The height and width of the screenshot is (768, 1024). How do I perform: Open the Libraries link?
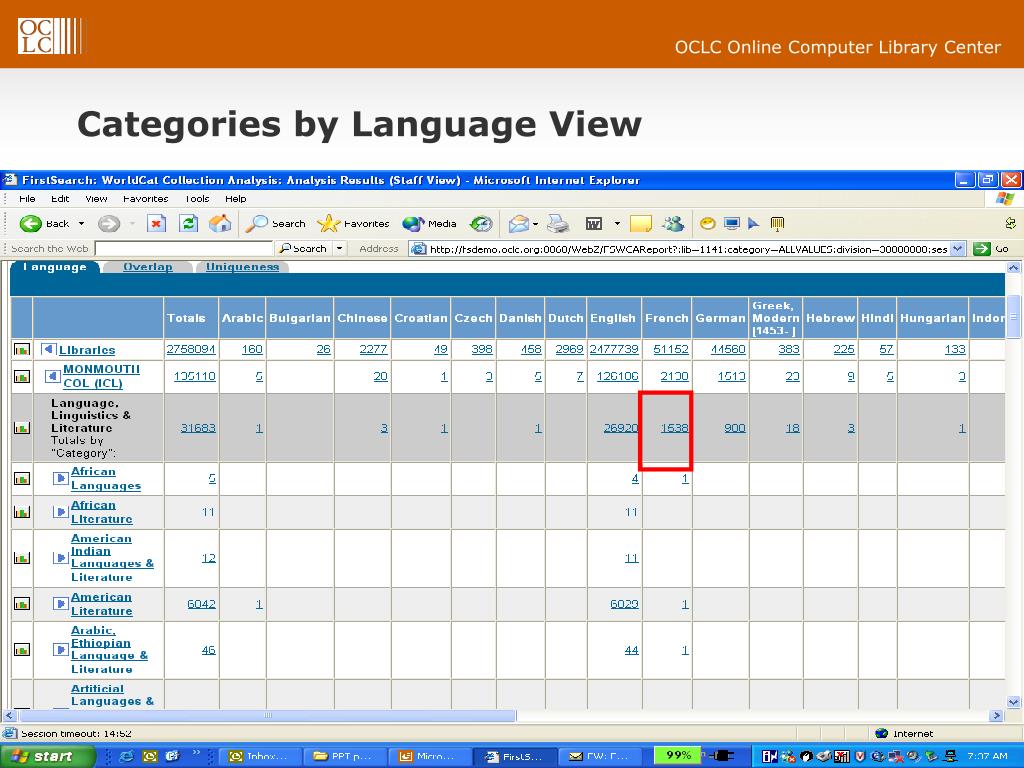(x=87, y=350)
